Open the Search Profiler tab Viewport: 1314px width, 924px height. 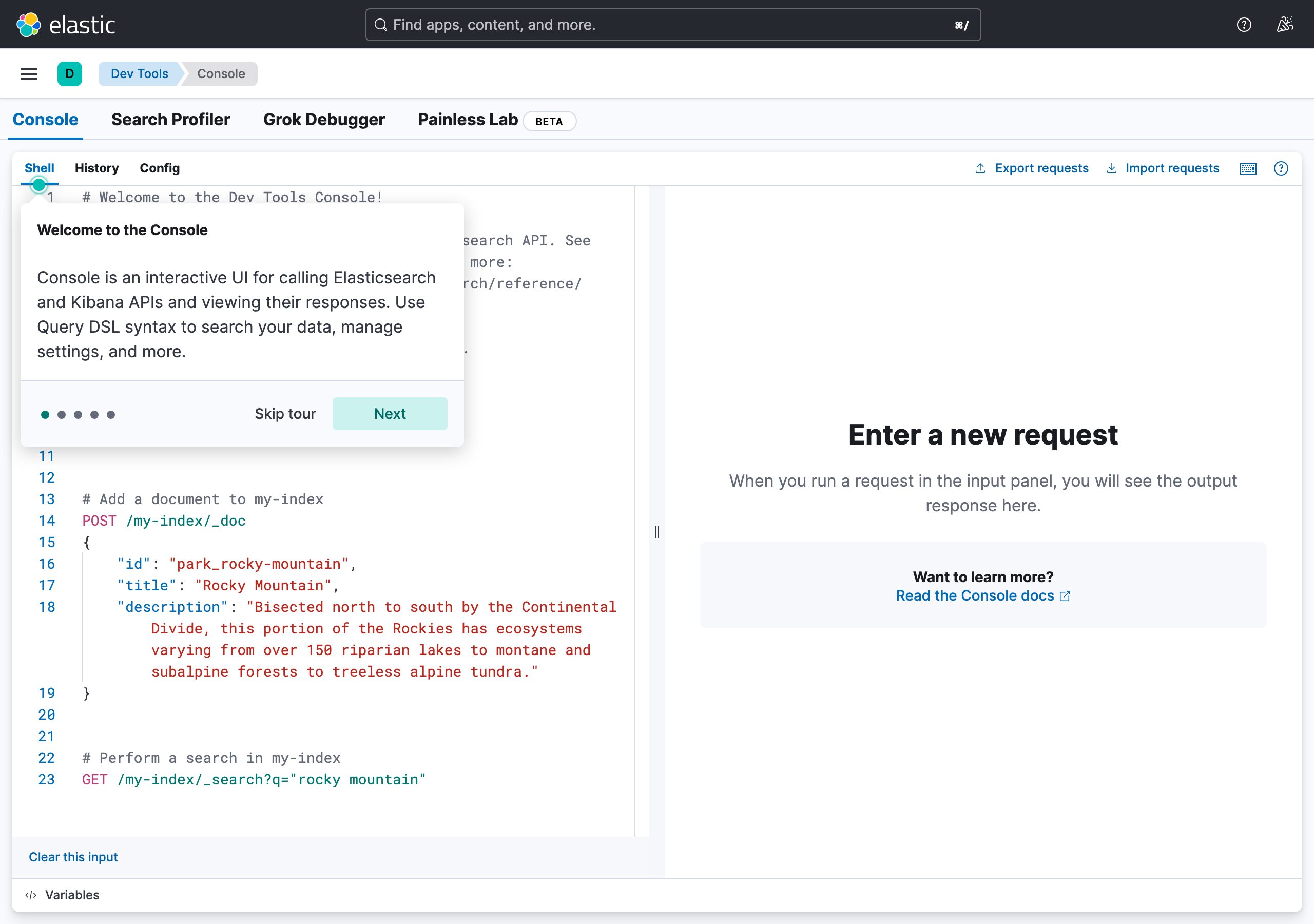pyautogui.click(x=170, y=119)
